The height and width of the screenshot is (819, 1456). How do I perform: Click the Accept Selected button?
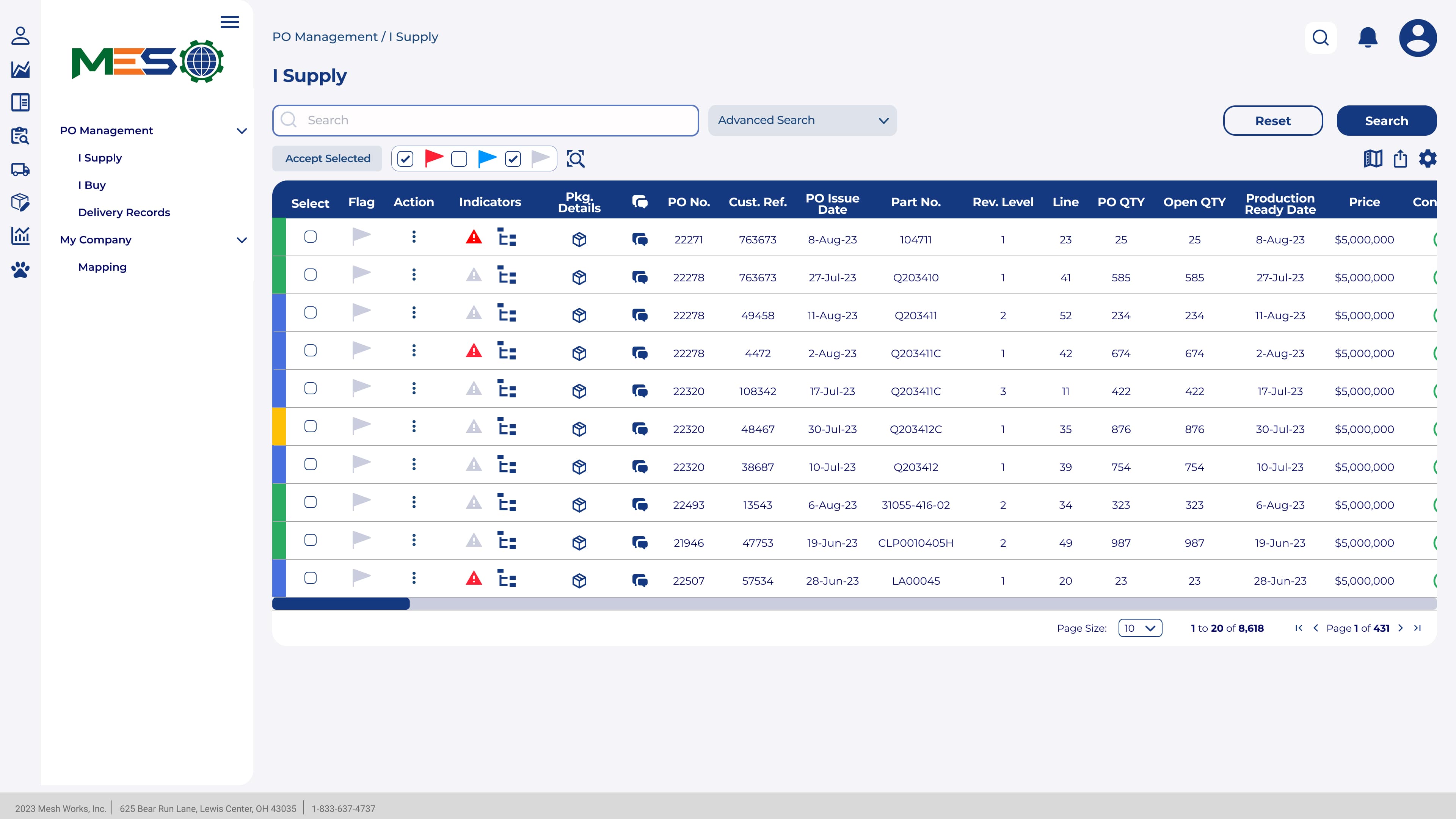[327, 158]
